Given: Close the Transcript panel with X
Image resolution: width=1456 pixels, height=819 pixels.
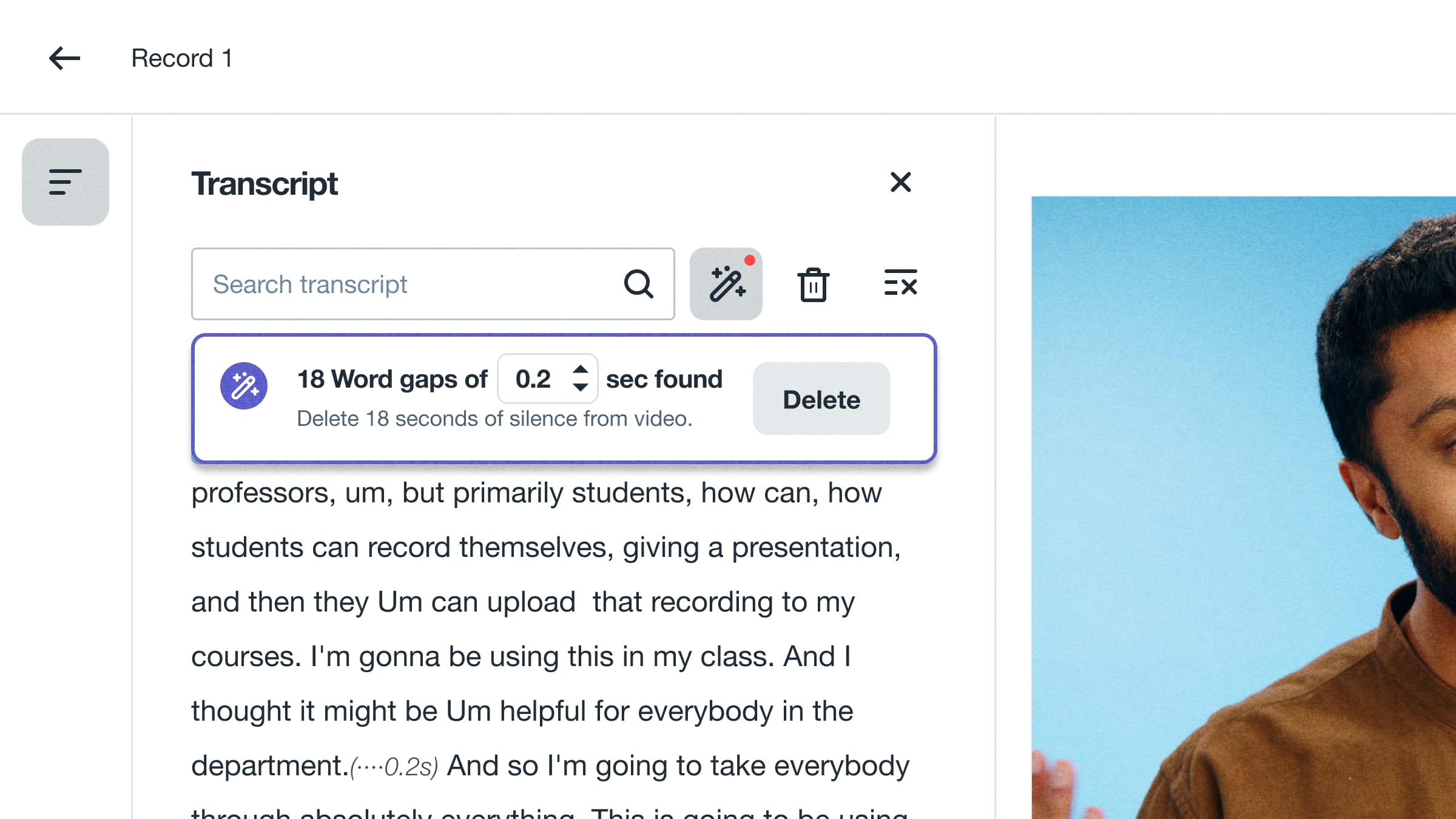Looking at the screenshot, I should (900, 182).
